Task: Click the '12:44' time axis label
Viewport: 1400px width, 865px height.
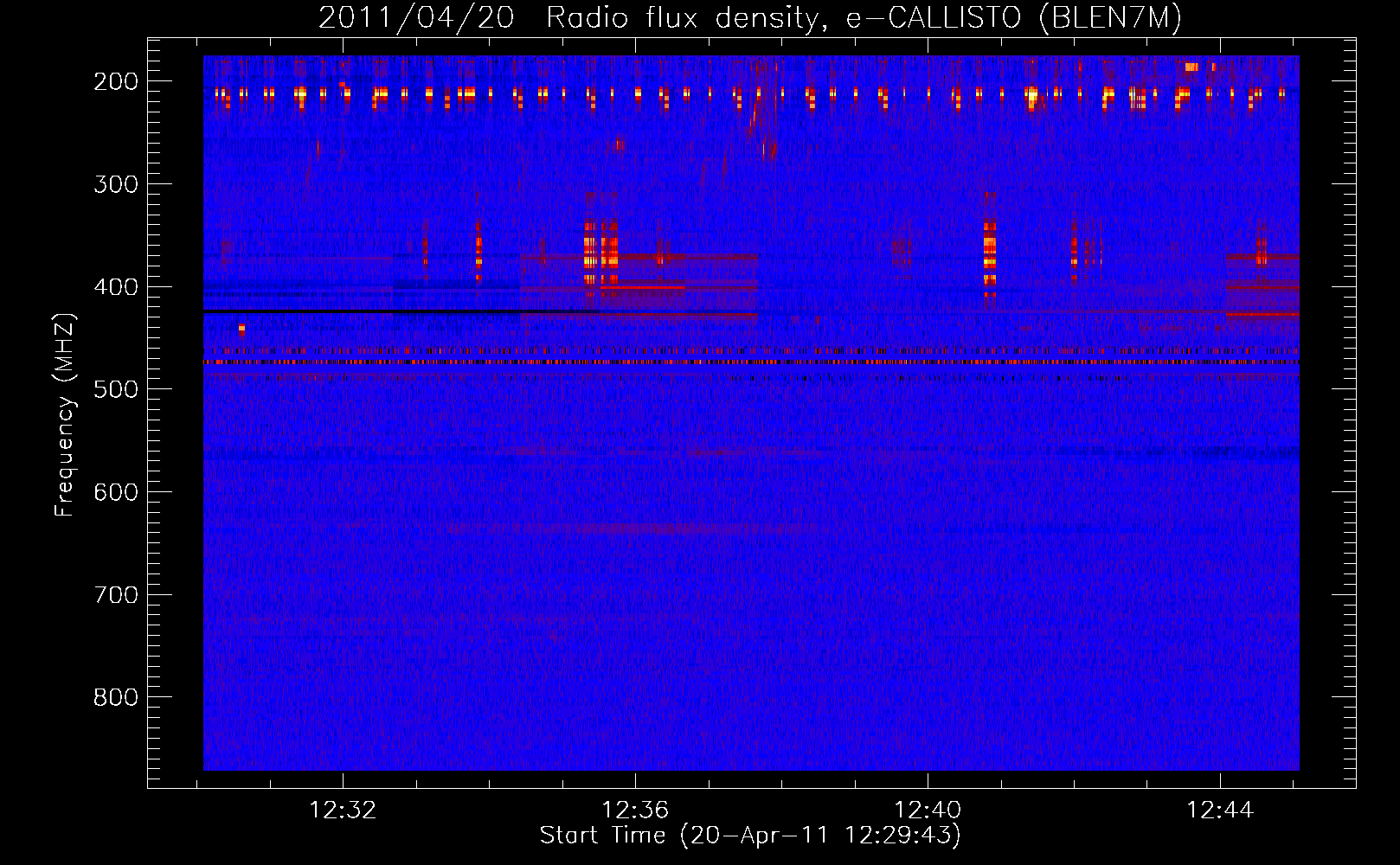Action: 1220,811
